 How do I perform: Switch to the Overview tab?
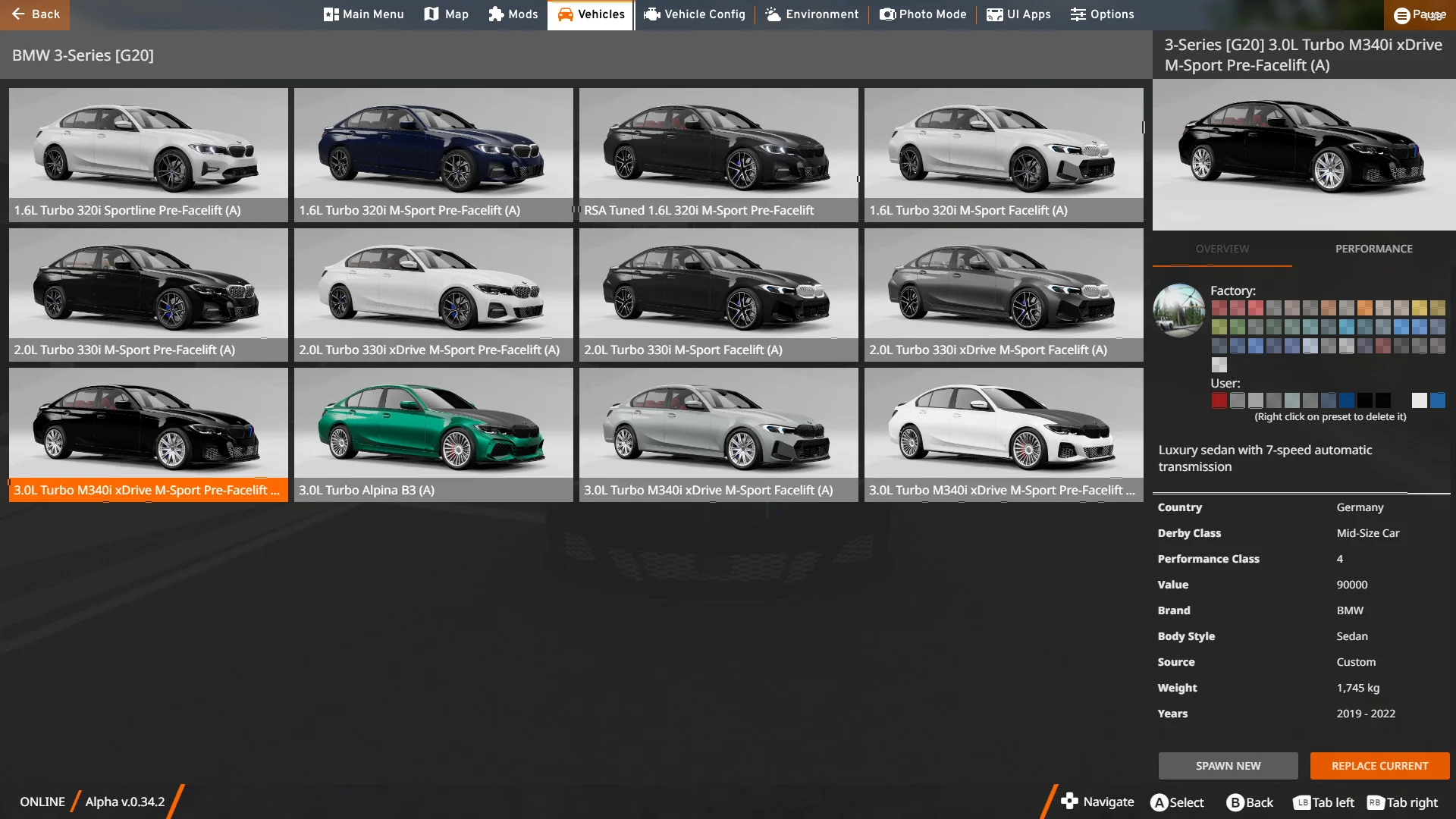[1222, 249]
